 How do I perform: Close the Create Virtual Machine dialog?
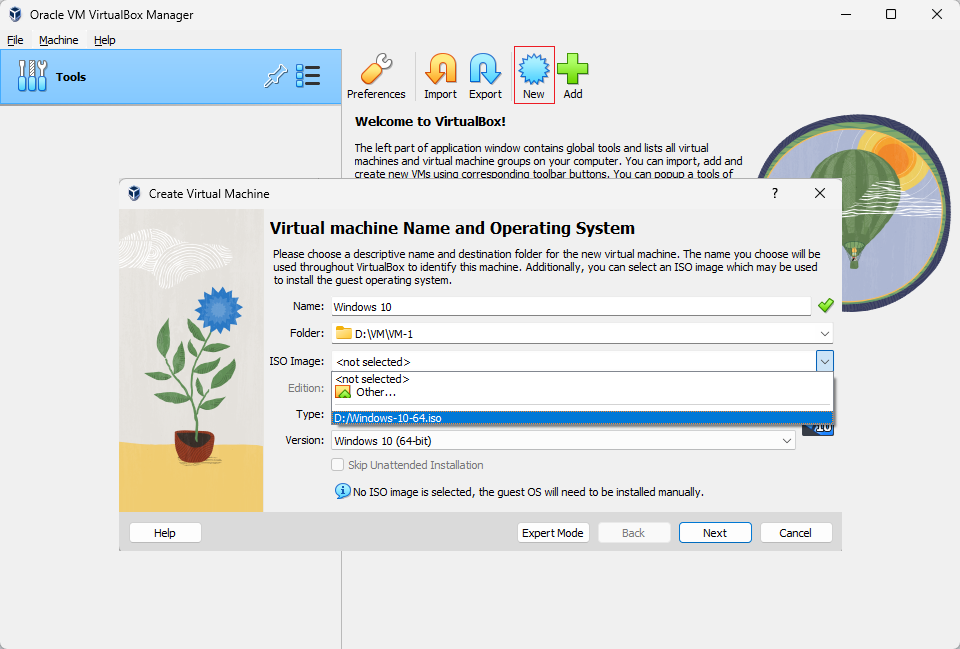[820, 193]
